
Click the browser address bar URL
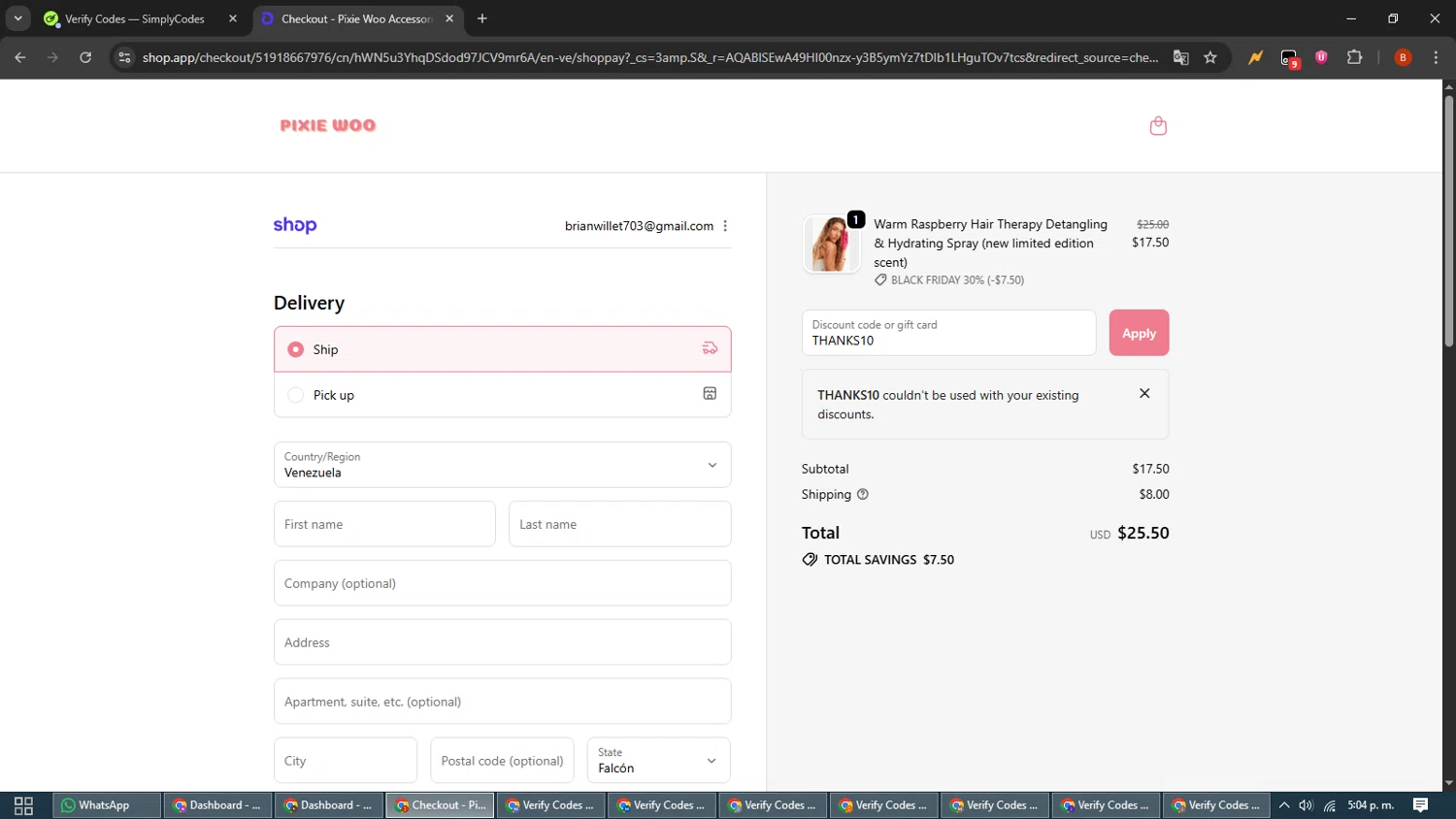point(649,57)
